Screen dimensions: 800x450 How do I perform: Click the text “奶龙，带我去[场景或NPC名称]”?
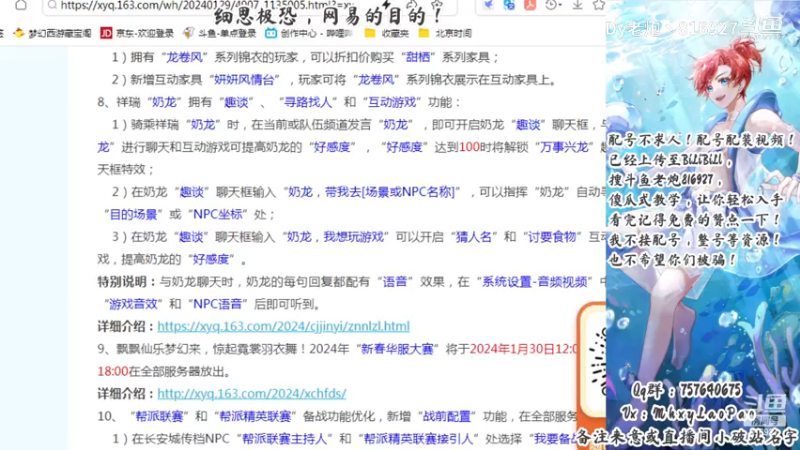pos(371,192)
